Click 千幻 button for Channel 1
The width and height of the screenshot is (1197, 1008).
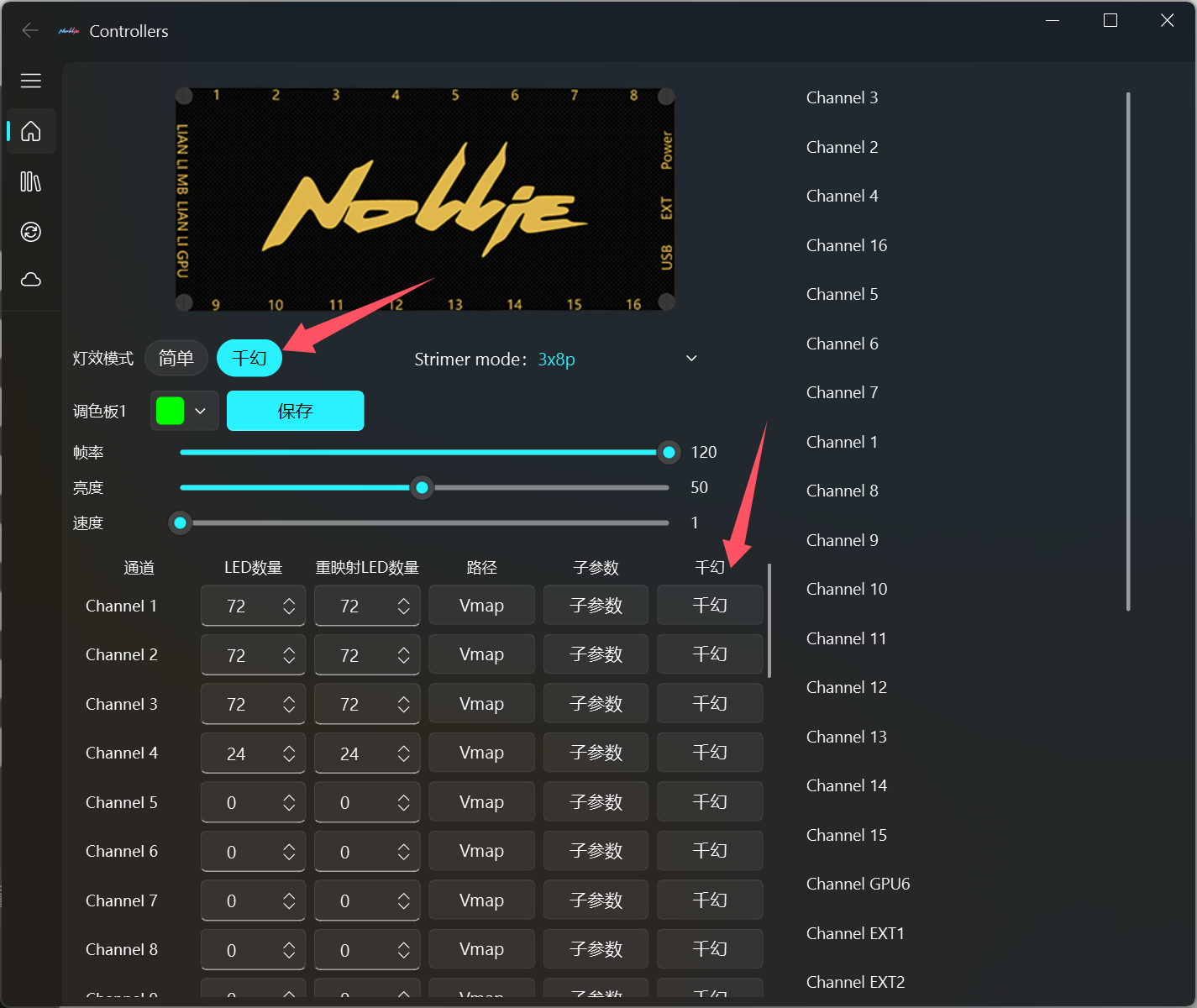710,606
